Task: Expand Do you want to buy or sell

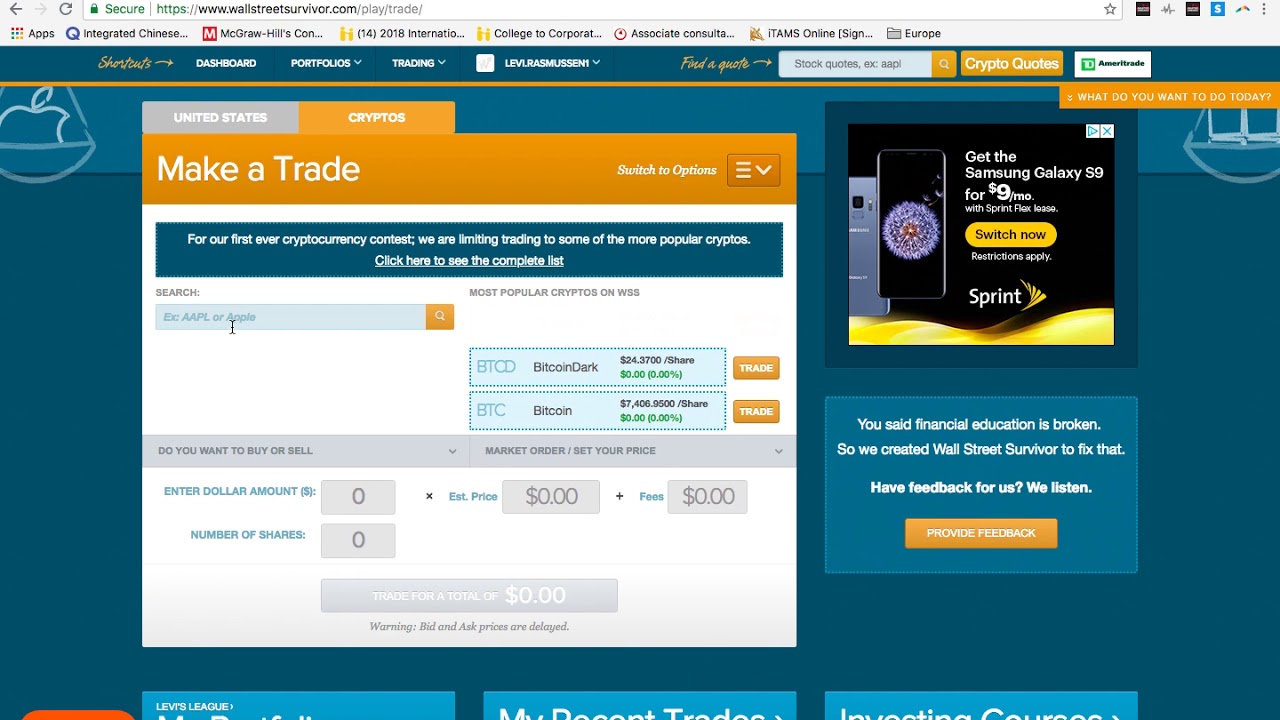Action: pyautogui.click(x=305, y=451)
